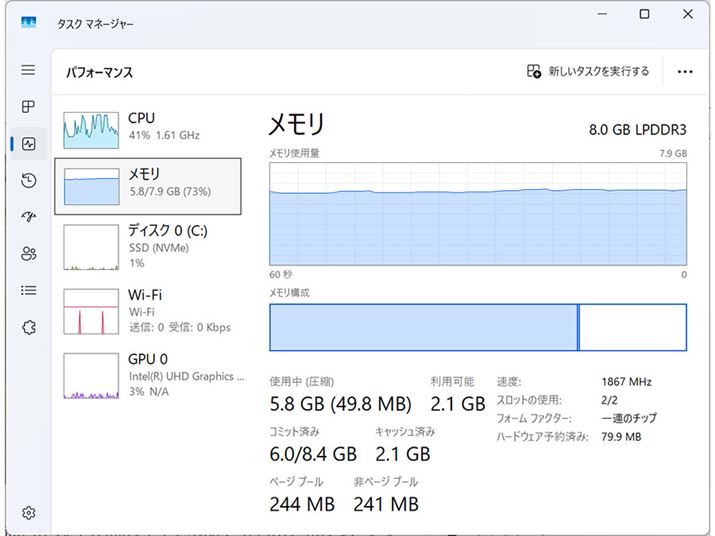
Task: Click the Intel(R) UHD Graphics label
Action: [x=187, y=376]
